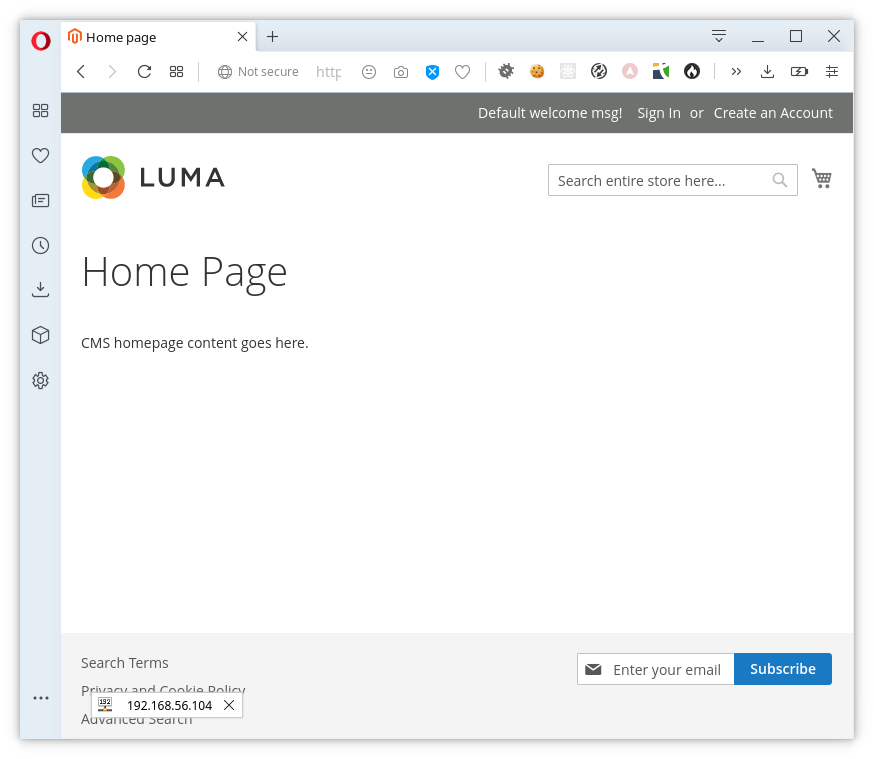Expand sidebar options via the ellipsis button
This screenshot has height=759, width=874.
[x=40, y=697]
